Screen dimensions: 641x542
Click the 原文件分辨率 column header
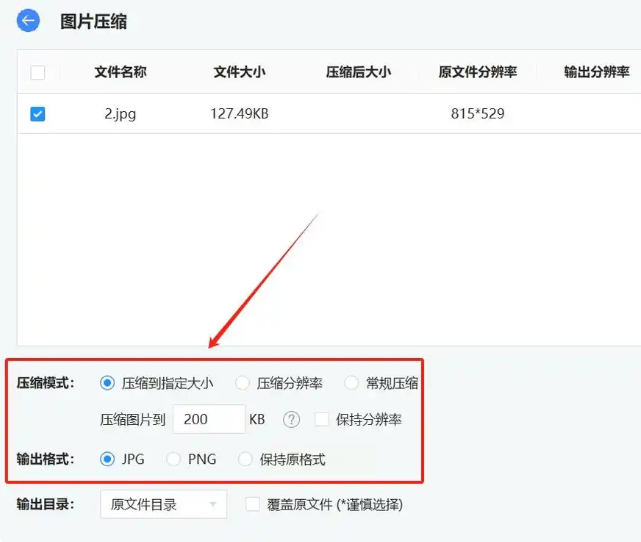point(477,72)
